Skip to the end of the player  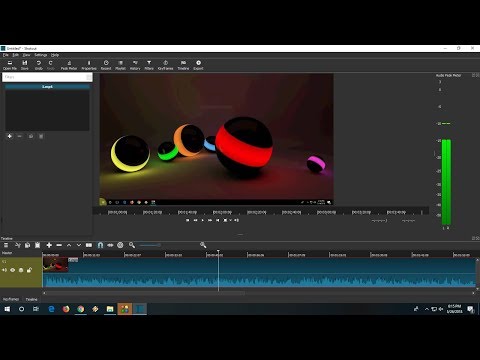pos(218,220)
